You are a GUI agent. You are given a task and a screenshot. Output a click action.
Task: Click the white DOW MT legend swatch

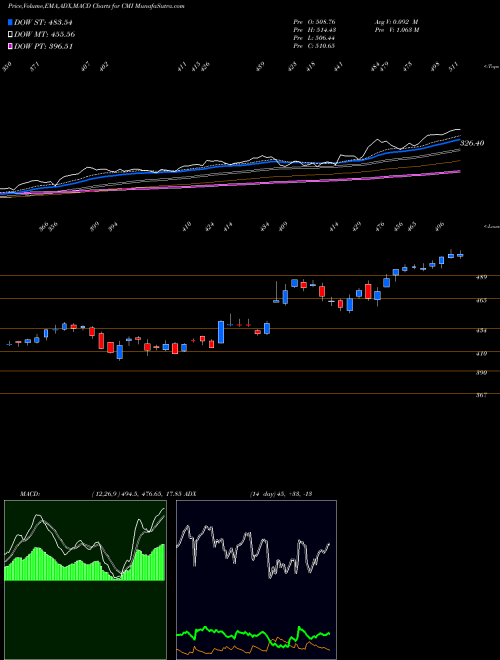pyautogui.click(x=11, y=35)
